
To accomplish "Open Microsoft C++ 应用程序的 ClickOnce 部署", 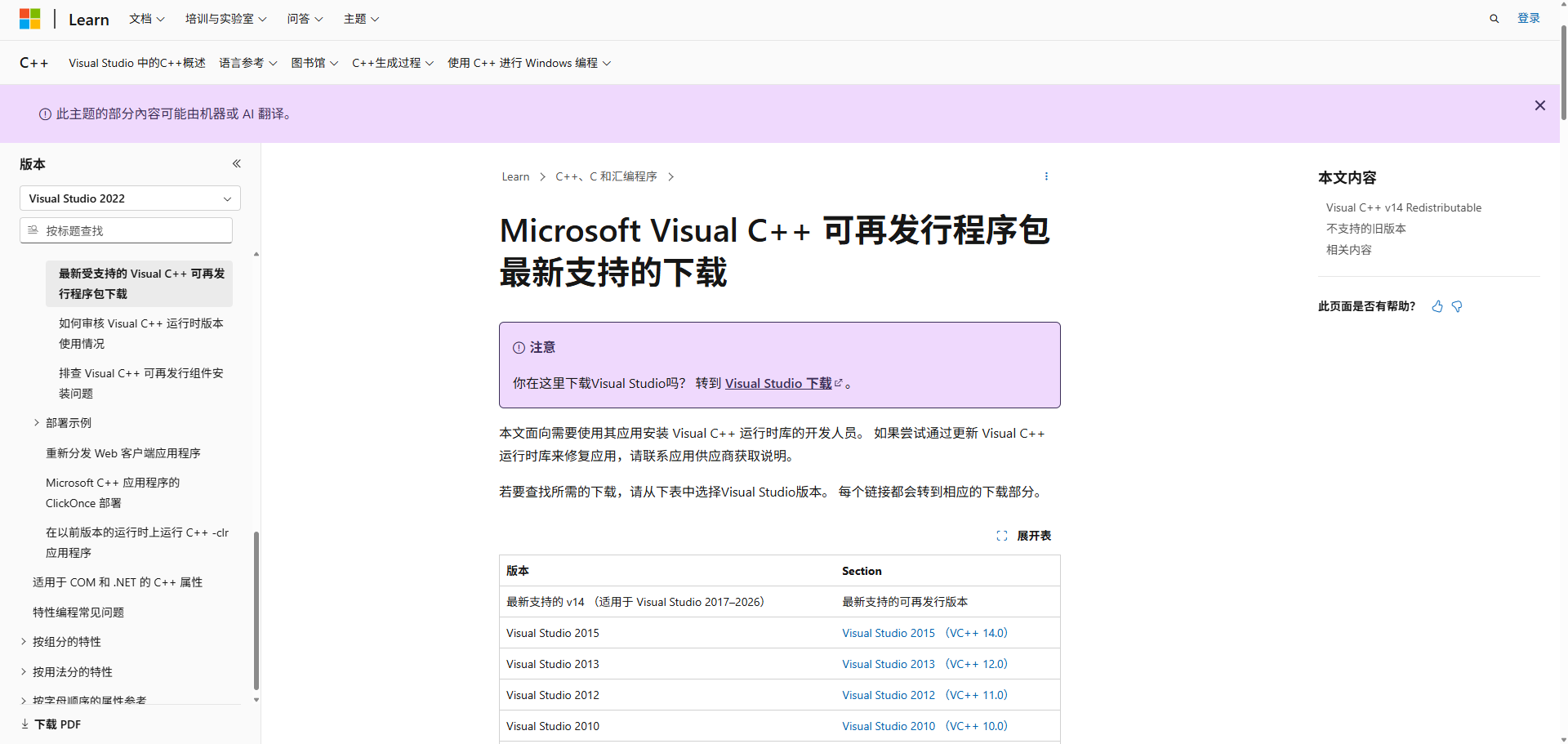I will point(113,492).
